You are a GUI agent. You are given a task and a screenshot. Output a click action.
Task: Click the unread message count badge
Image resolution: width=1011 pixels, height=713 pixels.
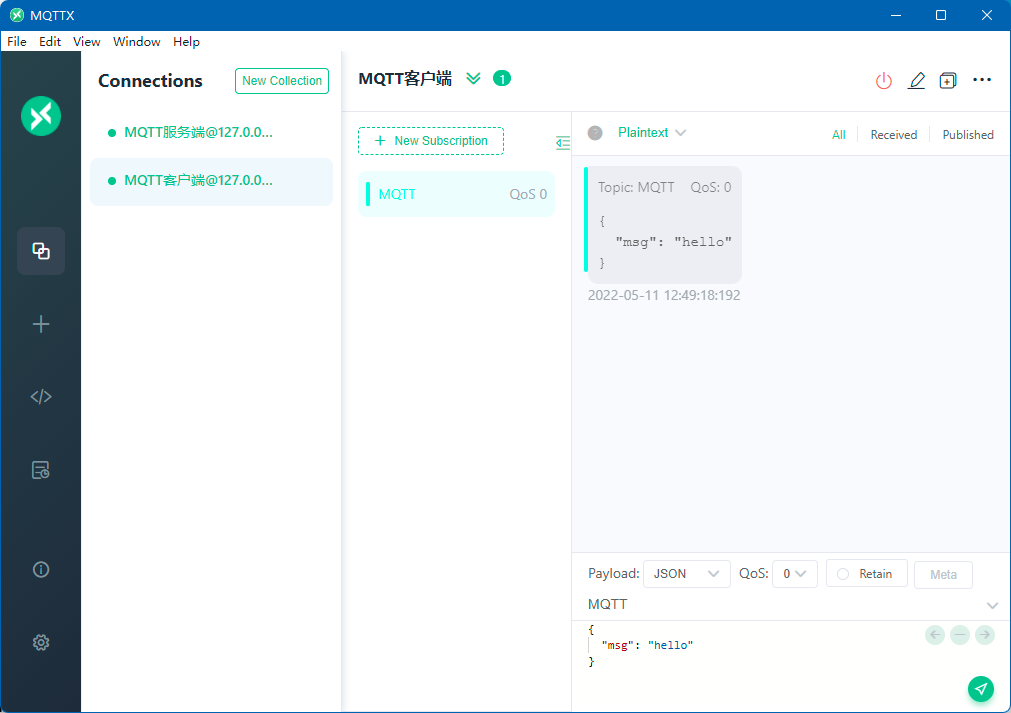click(502, 79)
